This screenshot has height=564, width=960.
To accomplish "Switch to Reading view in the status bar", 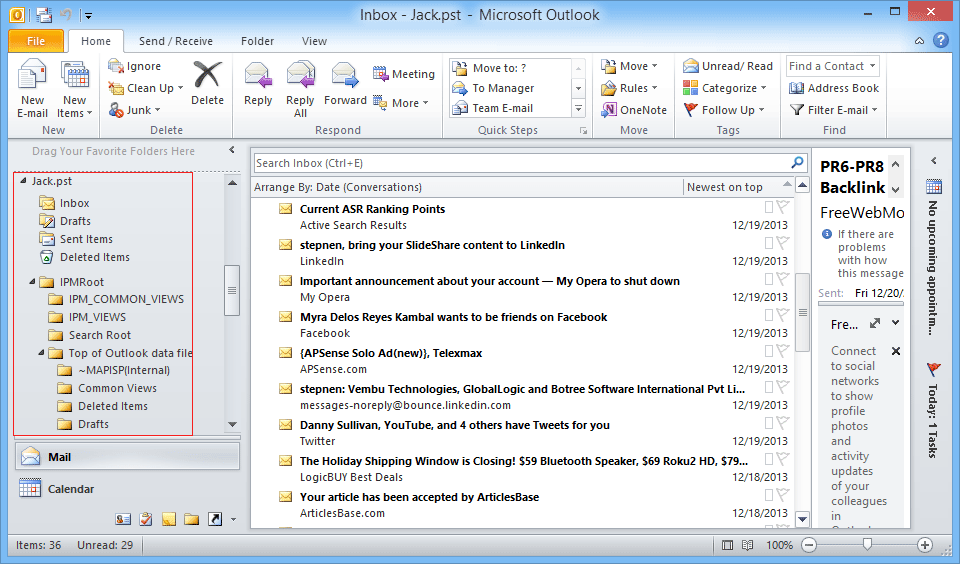I will (x=748, y=545).
